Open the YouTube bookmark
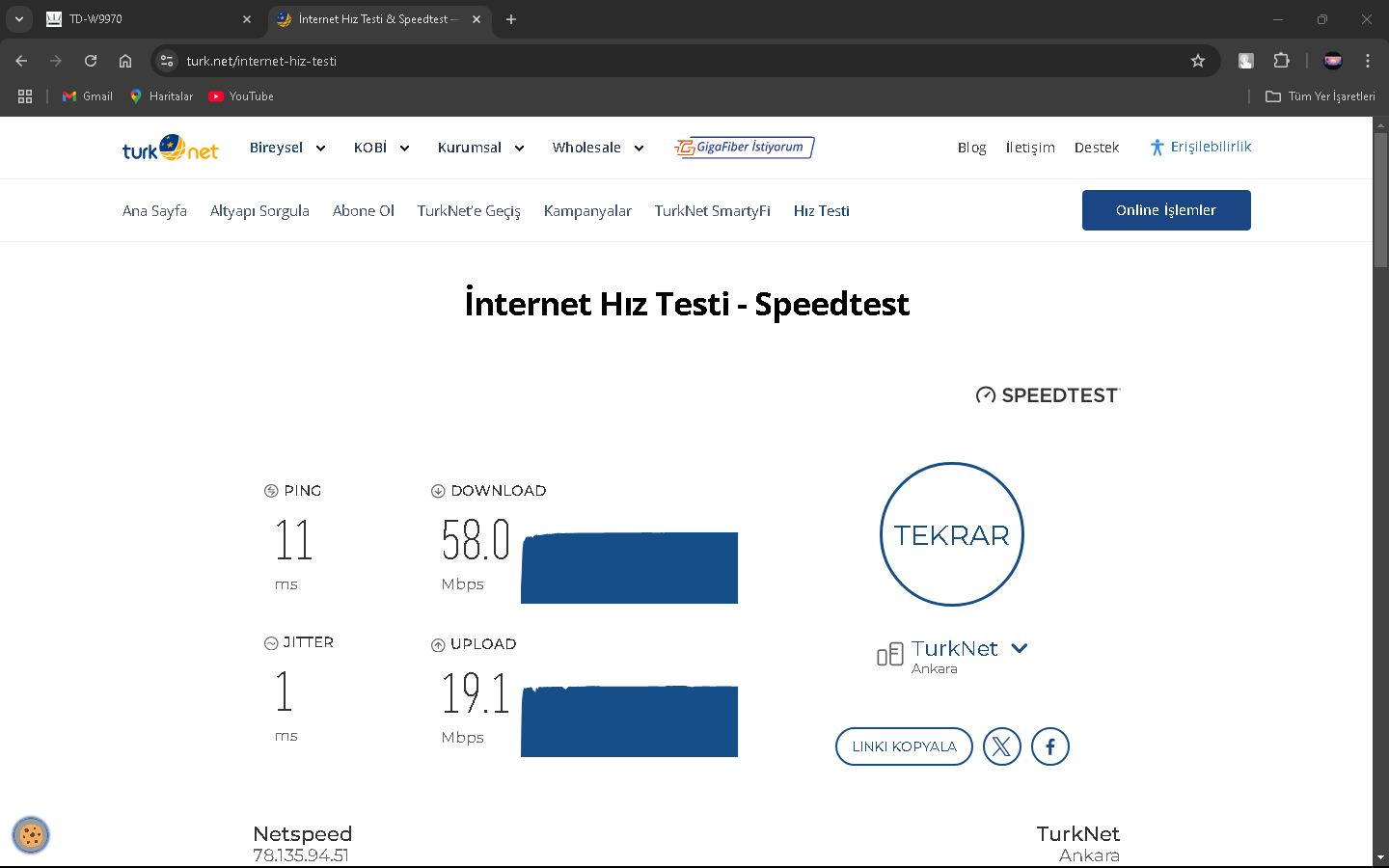Viewport: 1389px width, 868px height. click(x=241, y=96)
